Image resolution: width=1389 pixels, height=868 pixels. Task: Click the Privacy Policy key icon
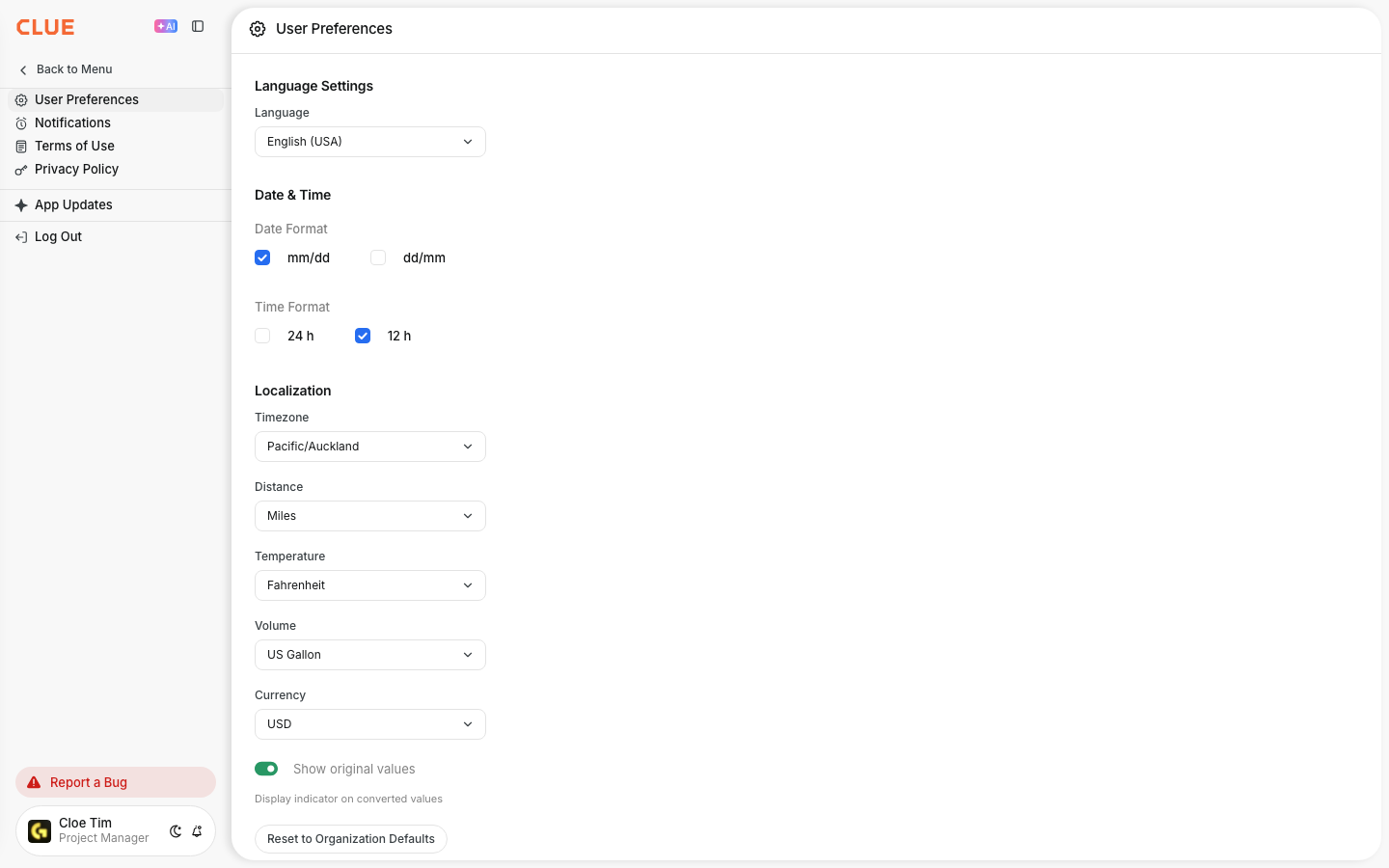tap(21, 170)
